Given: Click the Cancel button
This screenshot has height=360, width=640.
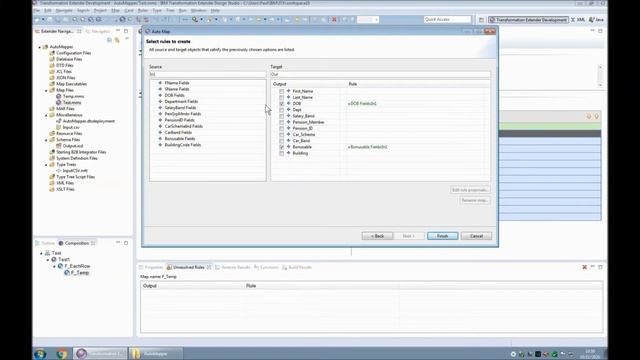Looking at the screenshot, I should point(476,236).
